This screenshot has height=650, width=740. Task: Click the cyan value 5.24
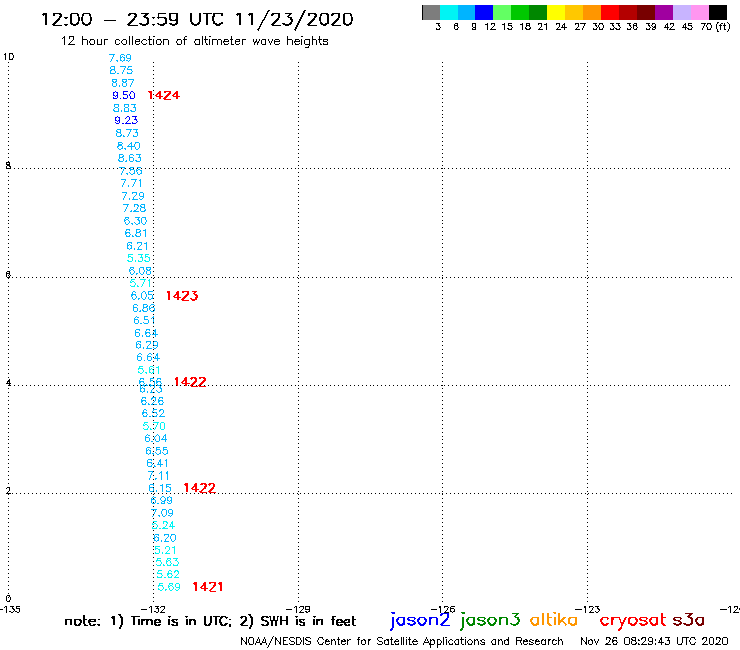(163, 525)
